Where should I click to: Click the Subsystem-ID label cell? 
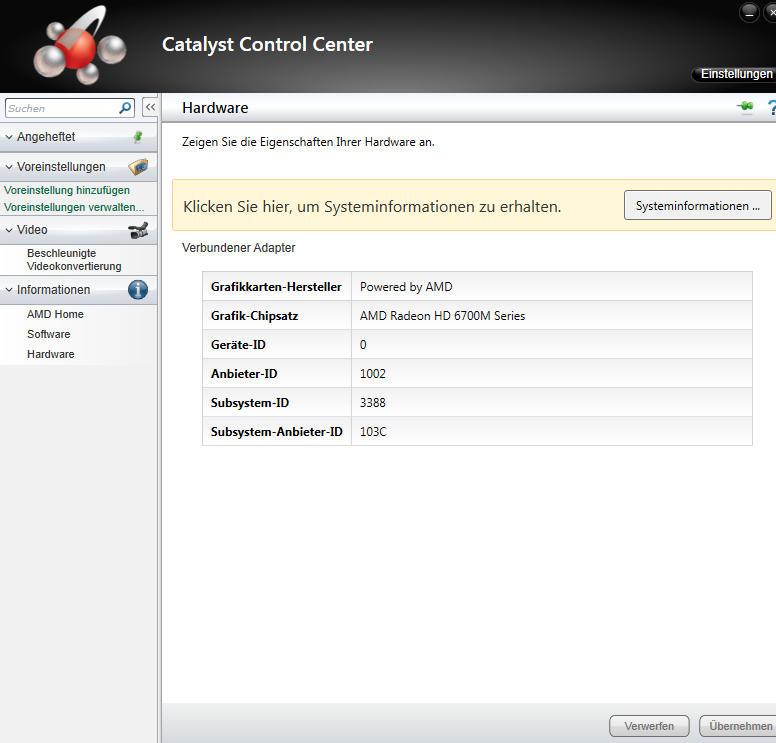(277, 402)
